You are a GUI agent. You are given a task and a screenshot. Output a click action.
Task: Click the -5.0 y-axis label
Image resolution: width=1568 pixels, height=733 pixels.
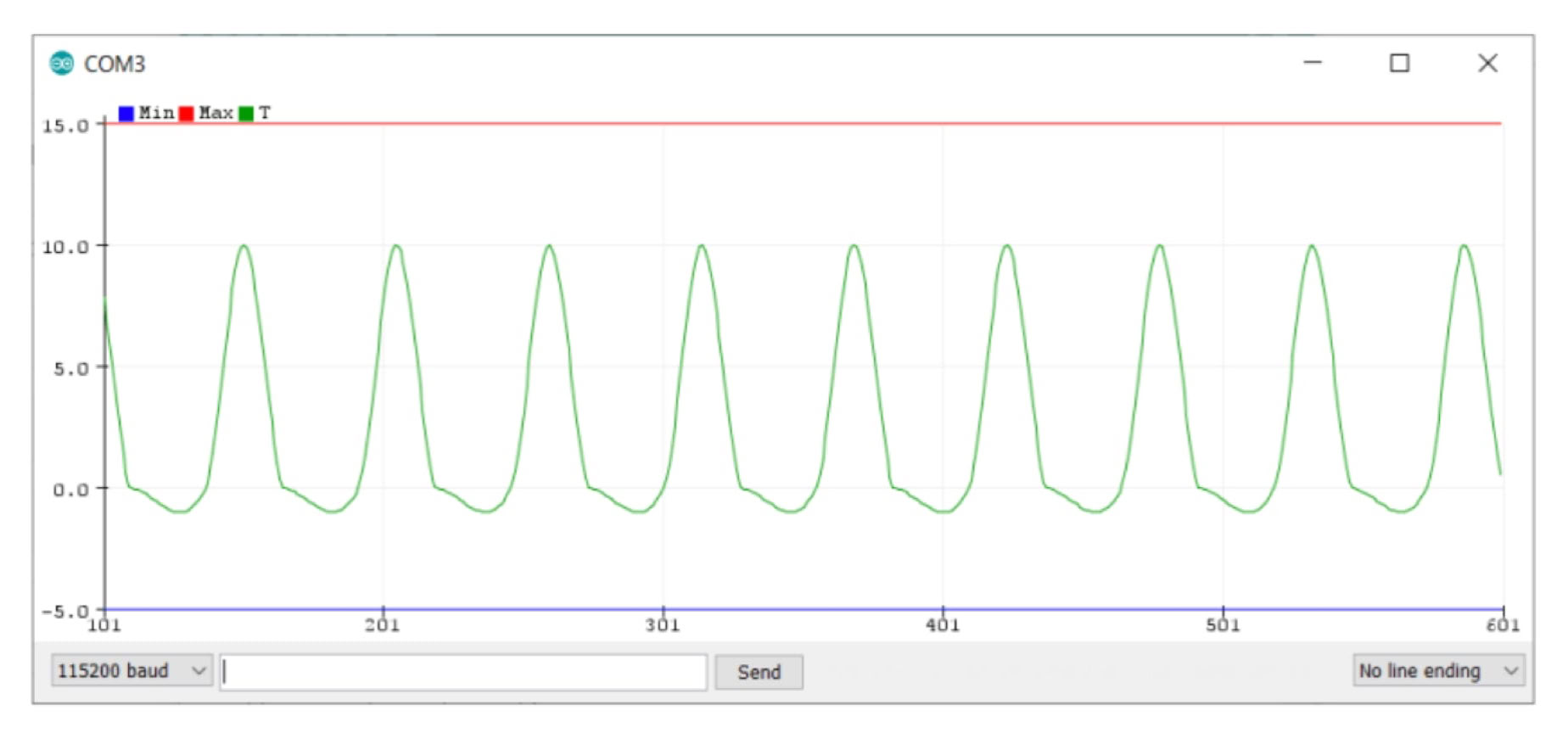65,612
